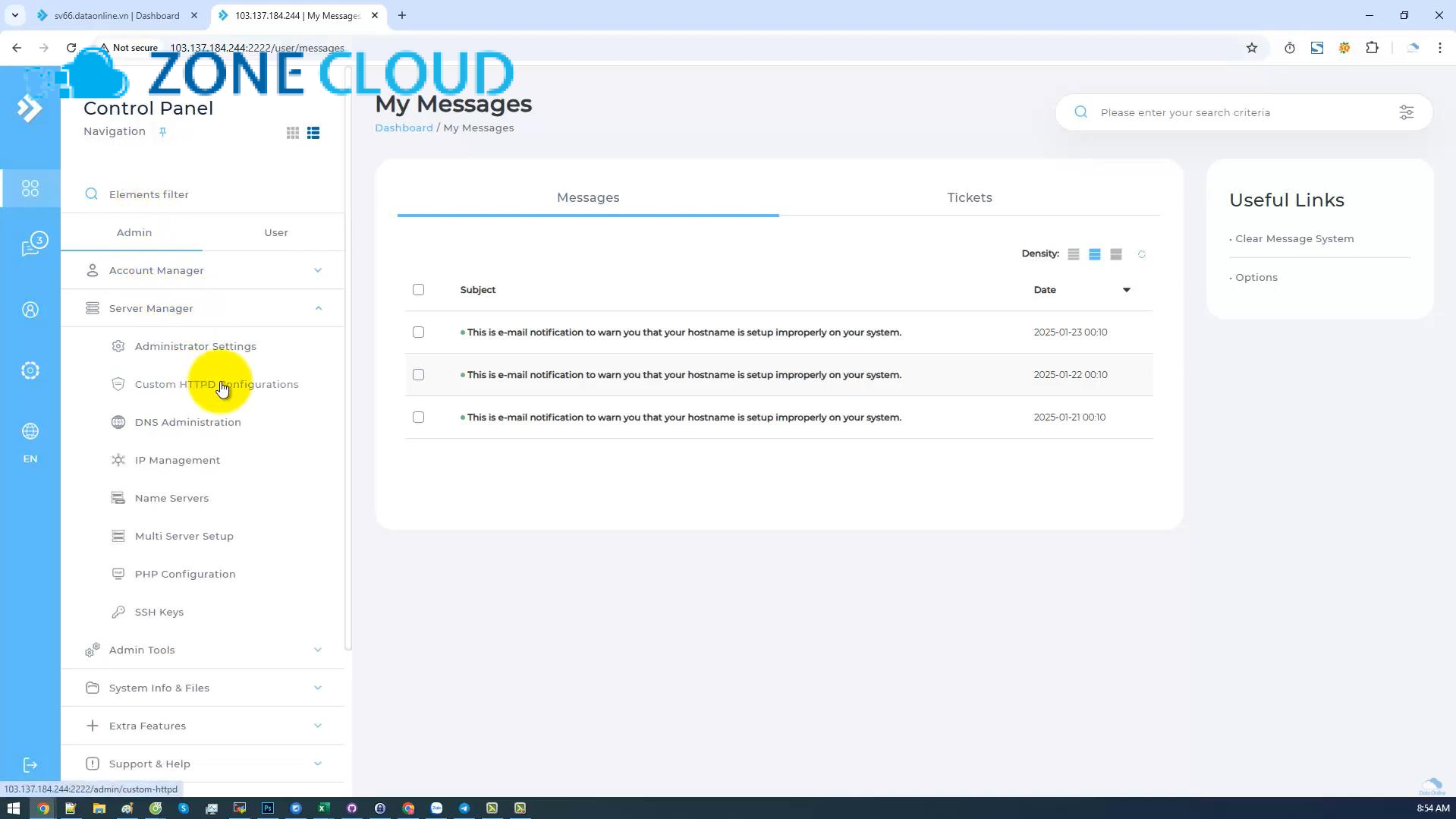This screenshot has width=1456, height=819.
Task: Switch Navigation to grid view icon
Action: 293,132
